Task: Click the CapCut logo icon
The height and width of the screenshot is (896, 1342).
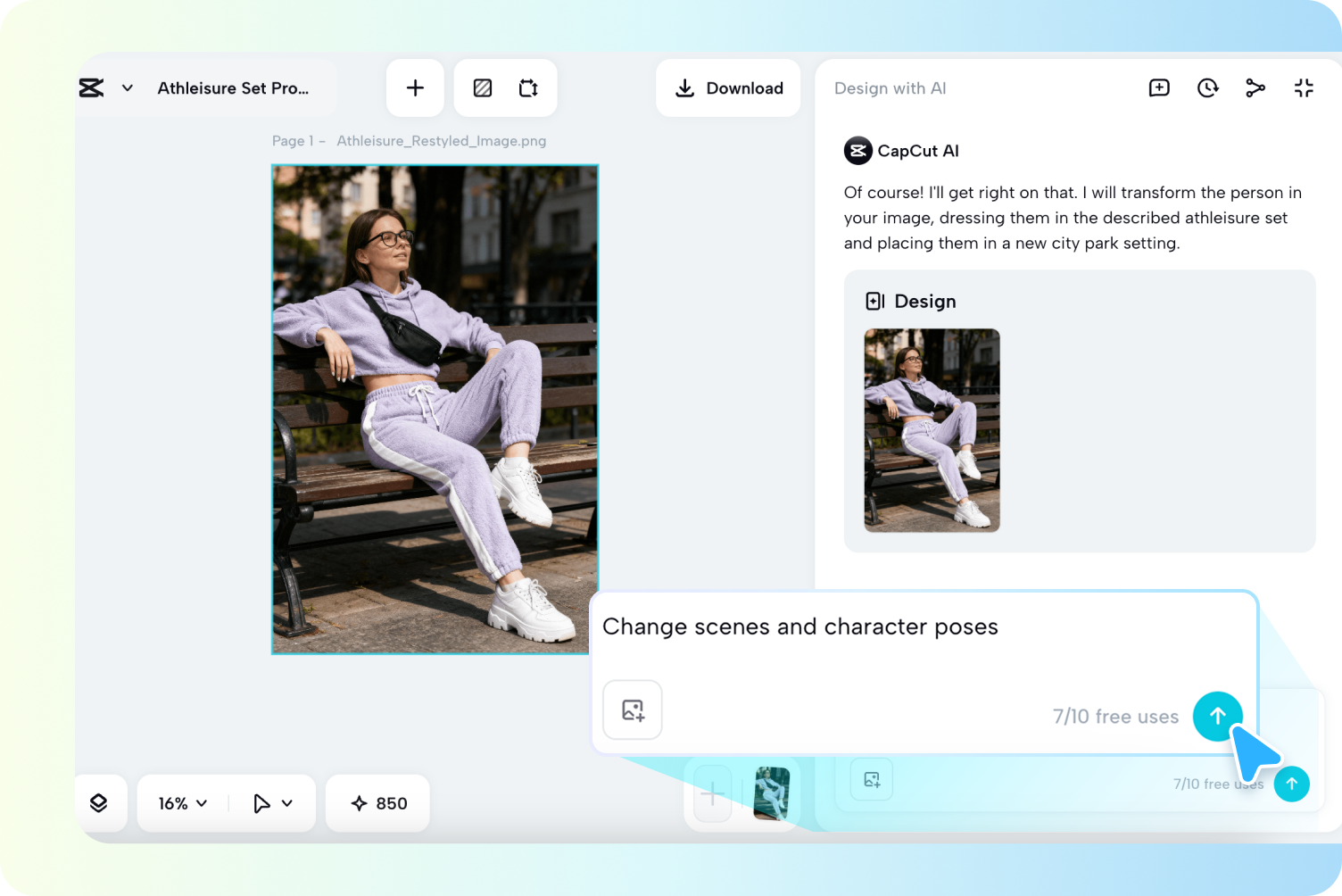Action: 91,87
